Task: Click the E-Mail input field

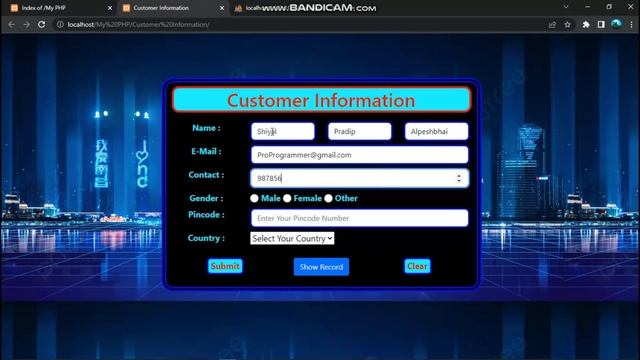Action: (x=360, y=155)
